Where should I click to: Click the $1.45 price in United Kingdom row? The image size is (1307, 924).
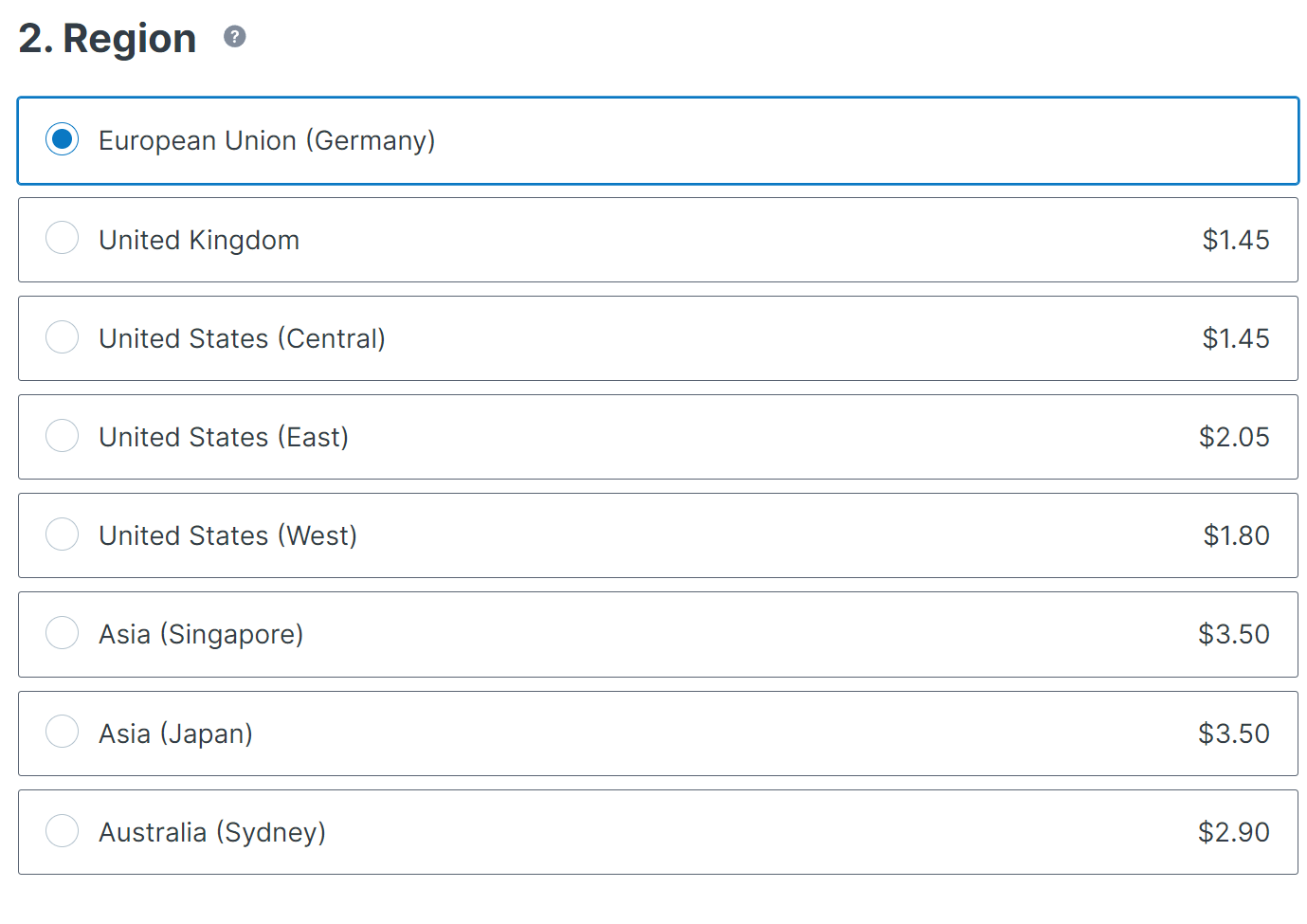pos(1235,240)
